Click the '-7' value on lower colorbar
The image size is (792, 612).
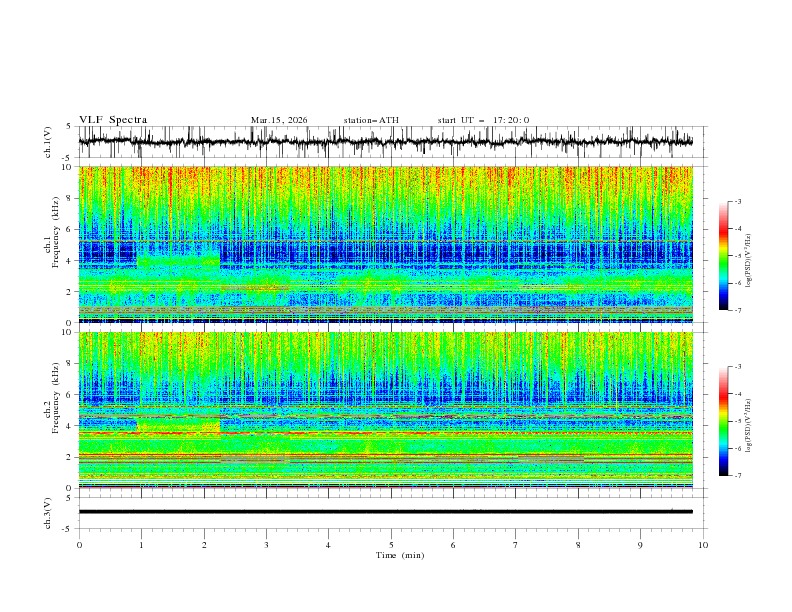coord(738,475)
